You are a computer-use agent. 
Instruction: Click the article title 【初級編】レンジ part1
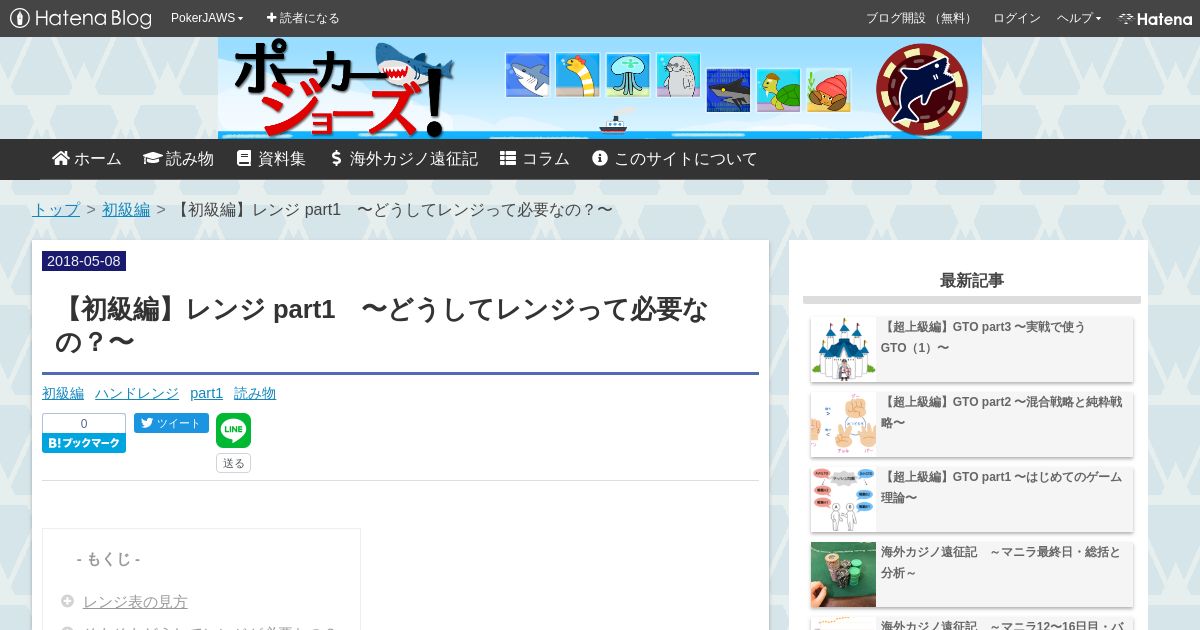381,325
